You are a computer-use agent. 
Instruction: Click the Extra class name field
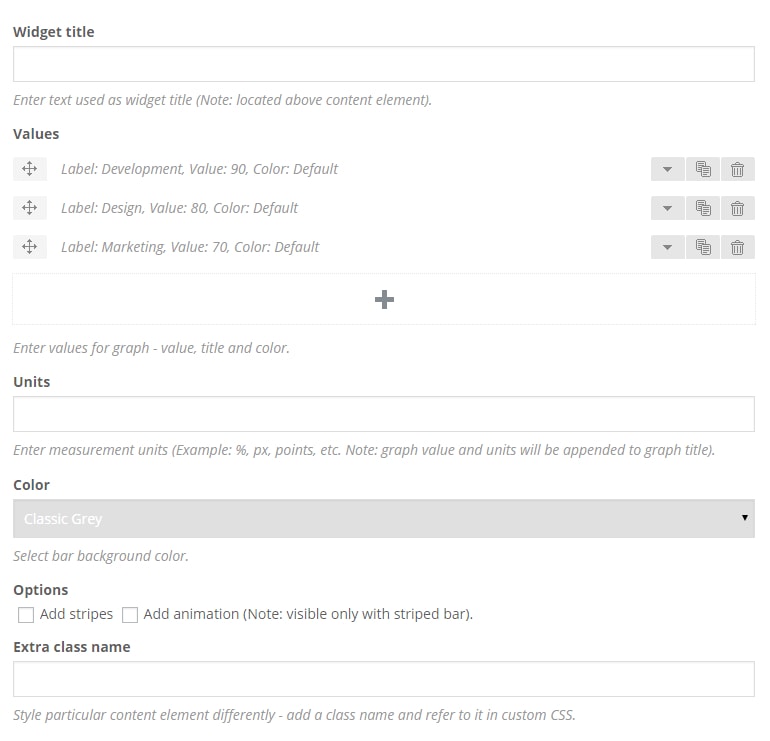(x=383, y=679)
